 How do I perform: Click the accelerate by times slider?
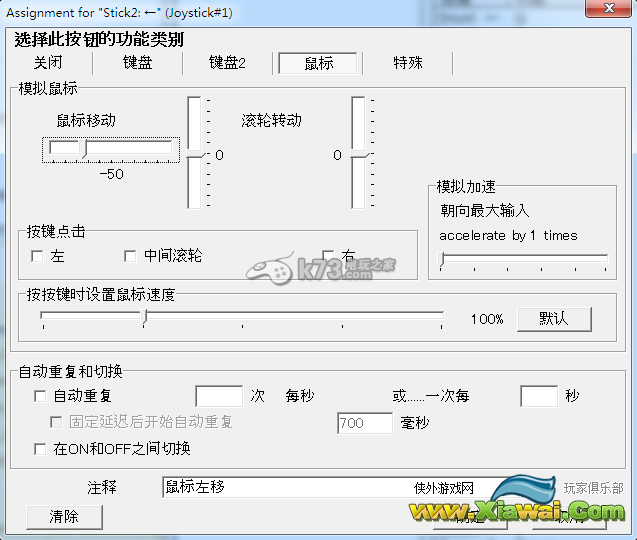[523, 260]
